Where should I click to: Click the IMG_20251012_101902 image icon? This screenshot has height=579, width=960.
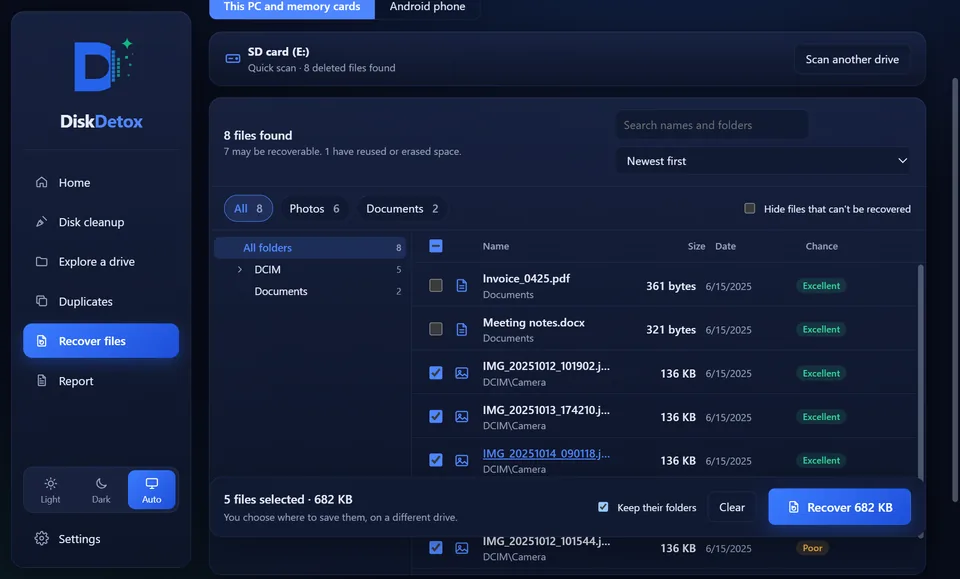click(x=462, y=373)
